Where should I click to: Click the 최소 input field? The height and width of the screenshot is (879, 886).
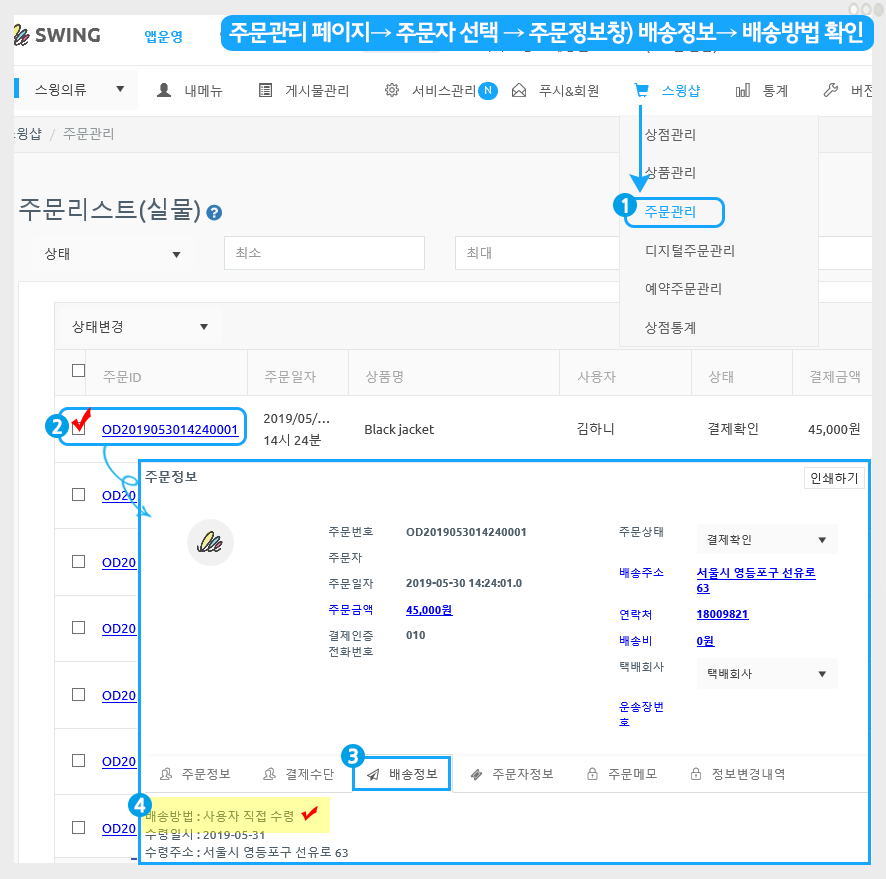point(324,254)
